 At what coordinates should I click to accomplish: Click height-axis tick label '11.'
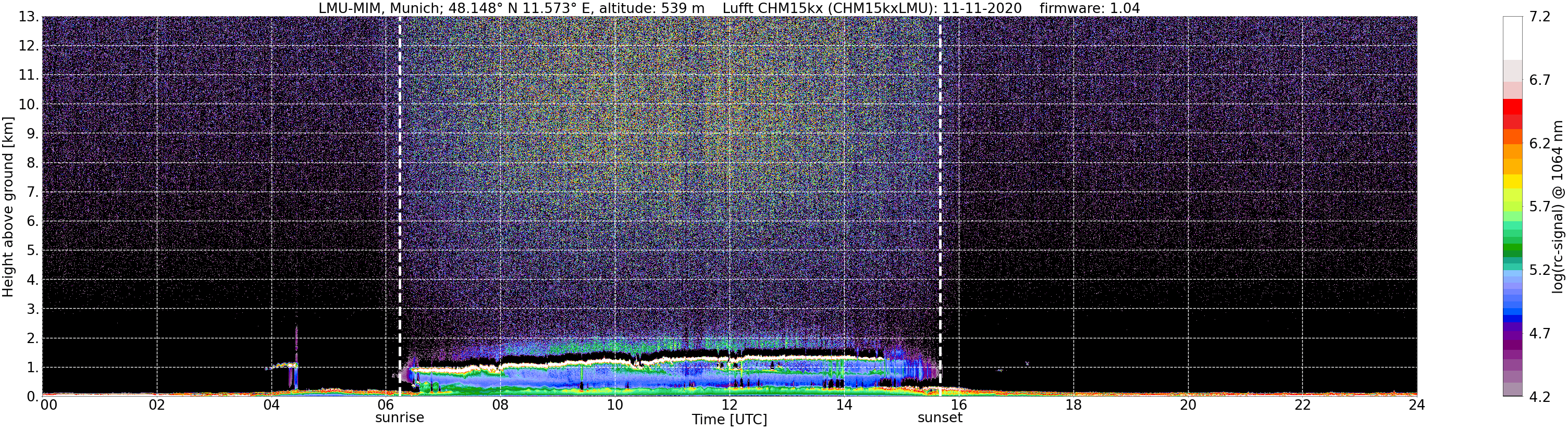point(29,75)
